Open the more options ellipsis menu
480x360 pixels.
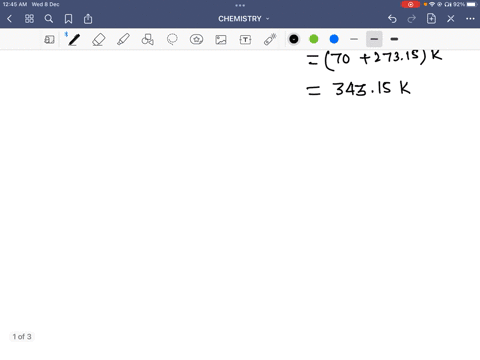(x=470, y=19)
